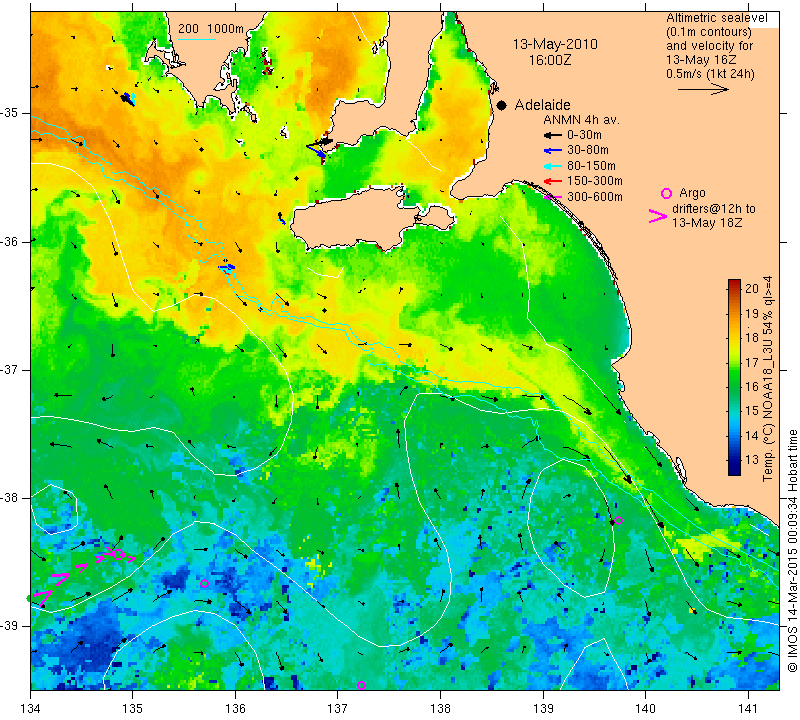
Task: Click latitude axis label -35
Action: (x=10, y=113)
